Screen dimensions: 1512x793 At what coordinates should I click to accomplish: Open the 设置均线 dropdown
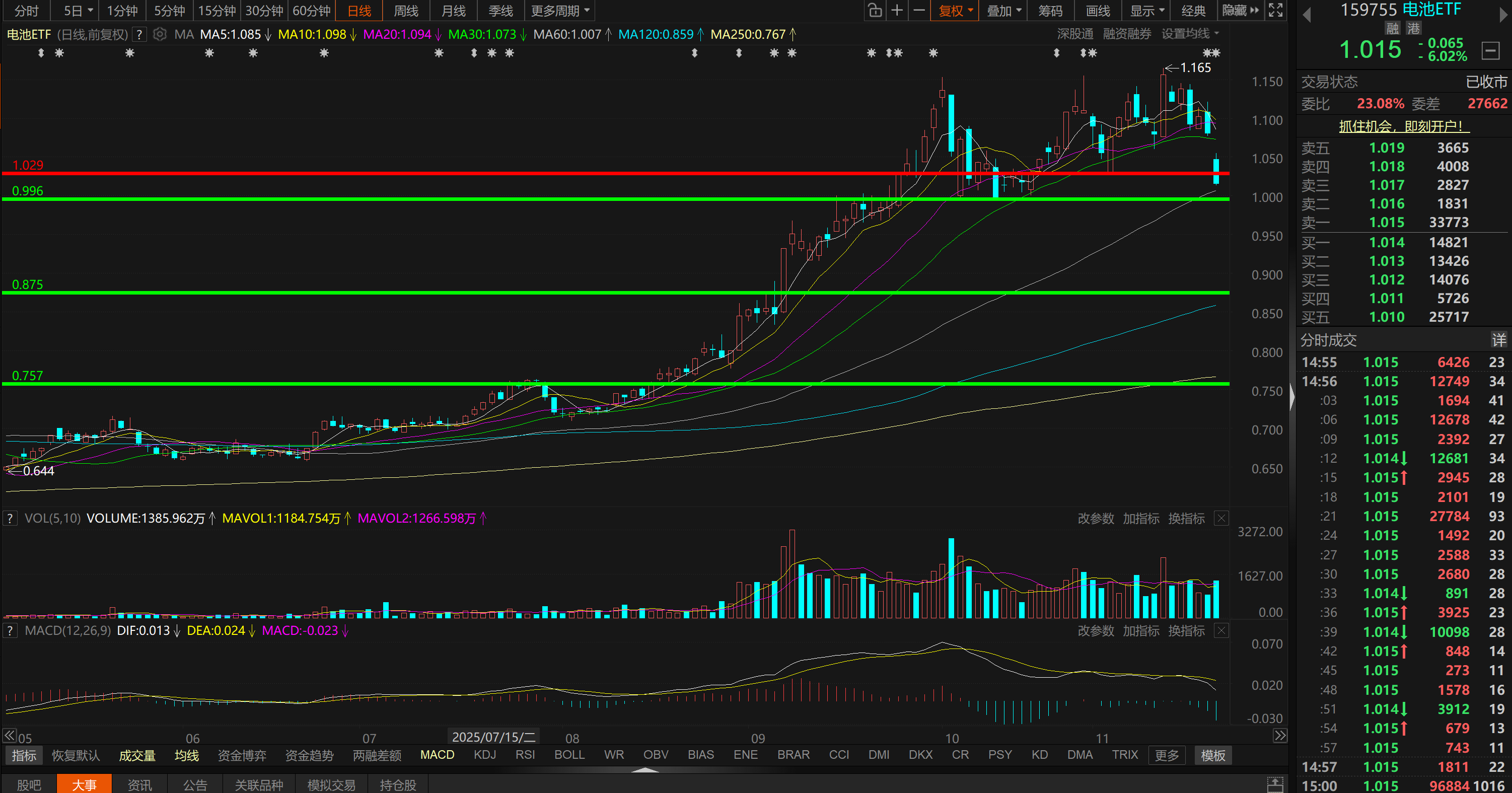click(1190, 34)
